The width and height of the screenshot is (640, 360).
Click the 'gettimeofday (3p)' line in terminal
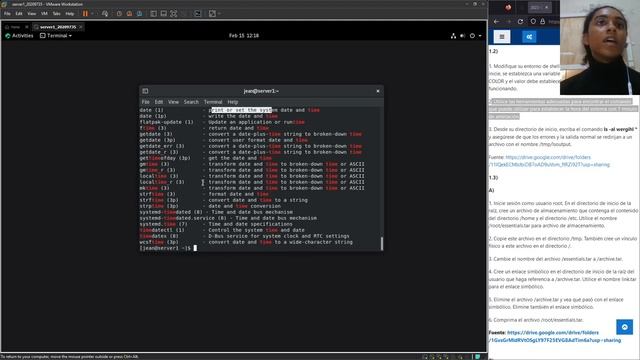coord(206,158)
